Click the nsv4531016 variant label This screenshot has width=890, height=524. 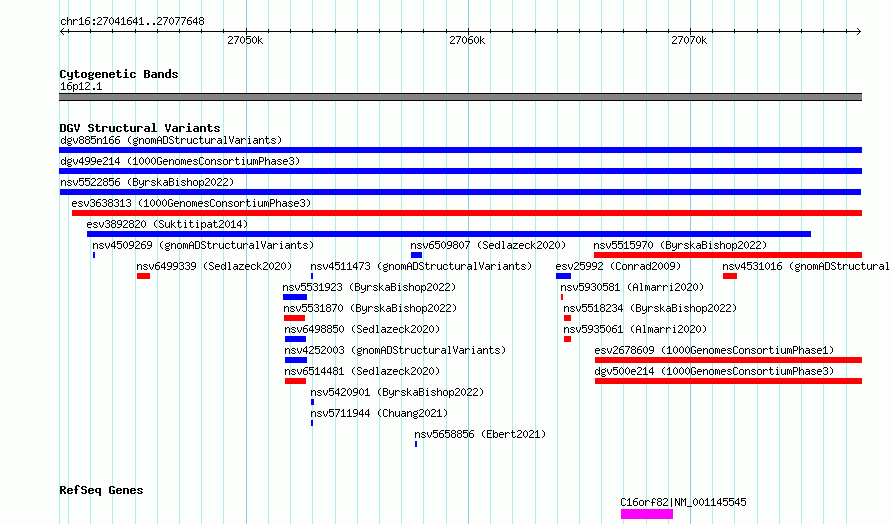point(806,266)
